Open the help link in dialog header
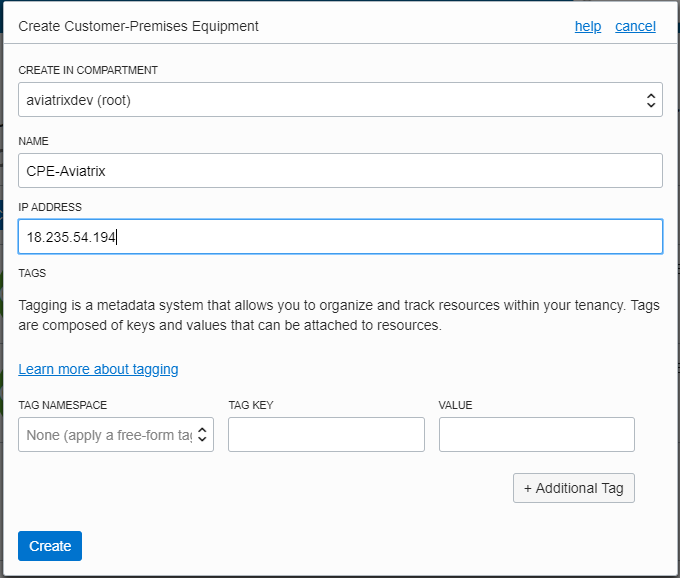Screen dimensions: 680x578 pyautogui.click(x=587, y=26)
